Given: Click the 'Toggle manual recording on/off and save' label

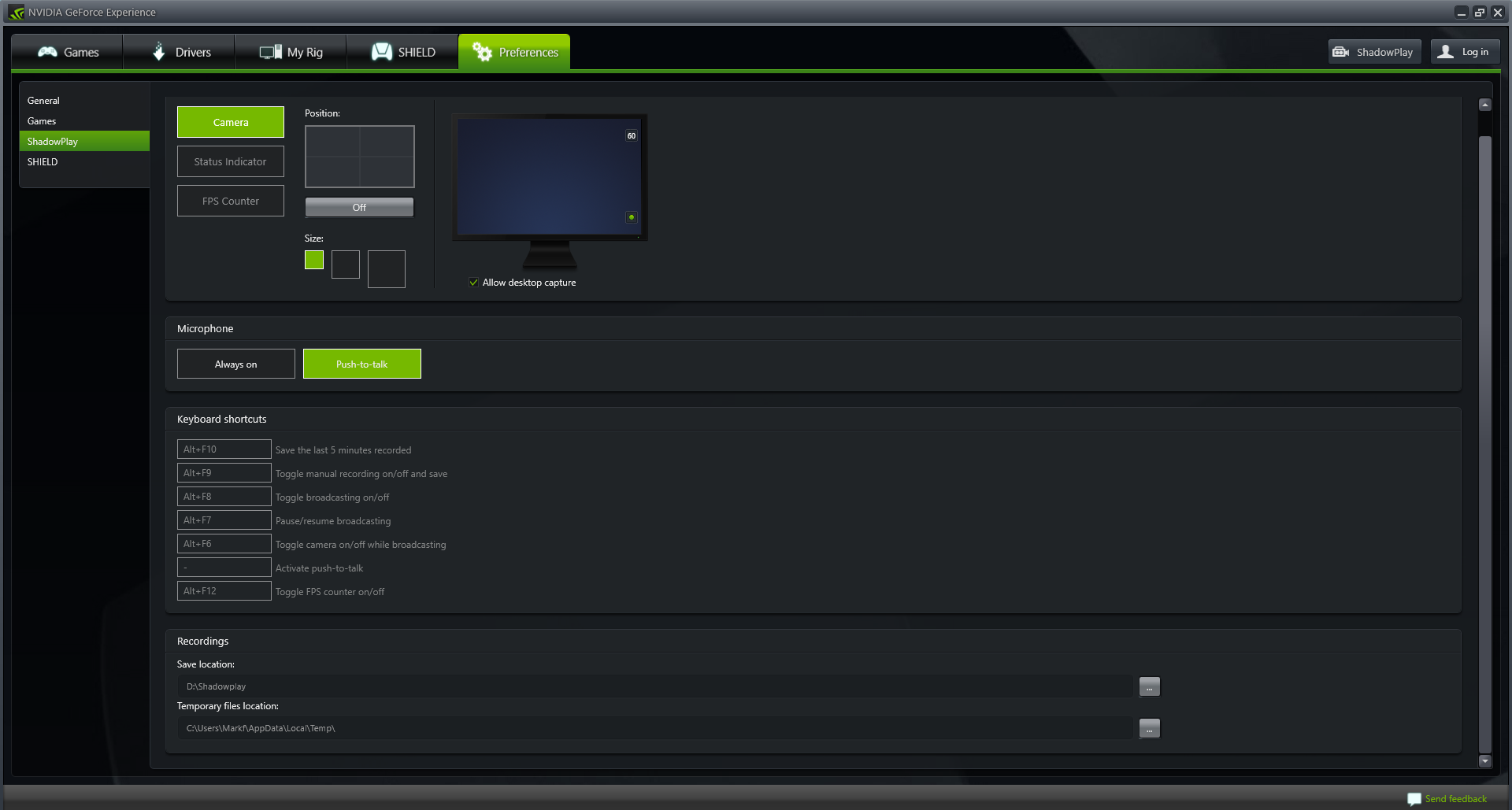Looking at the screenshot, I should (361, 474).
